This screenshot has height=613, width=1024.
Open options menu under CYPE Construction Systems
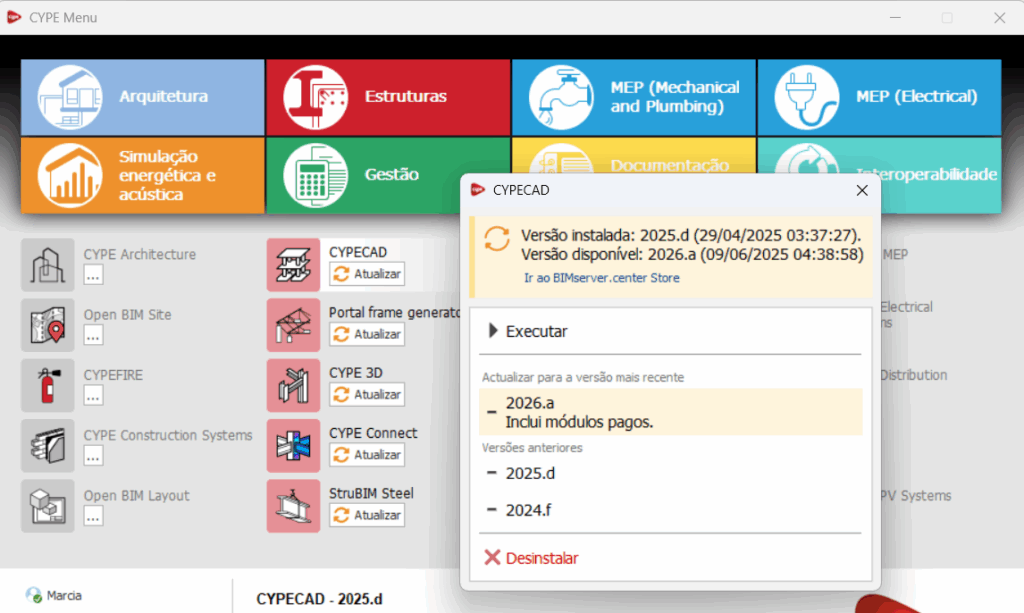[93, 456]
